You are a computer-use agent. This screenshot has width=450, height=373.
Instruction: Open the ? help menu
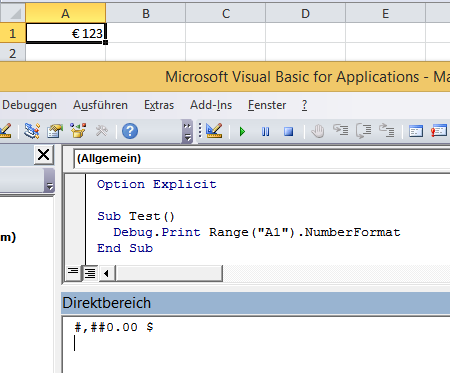(x=304, y=105)
